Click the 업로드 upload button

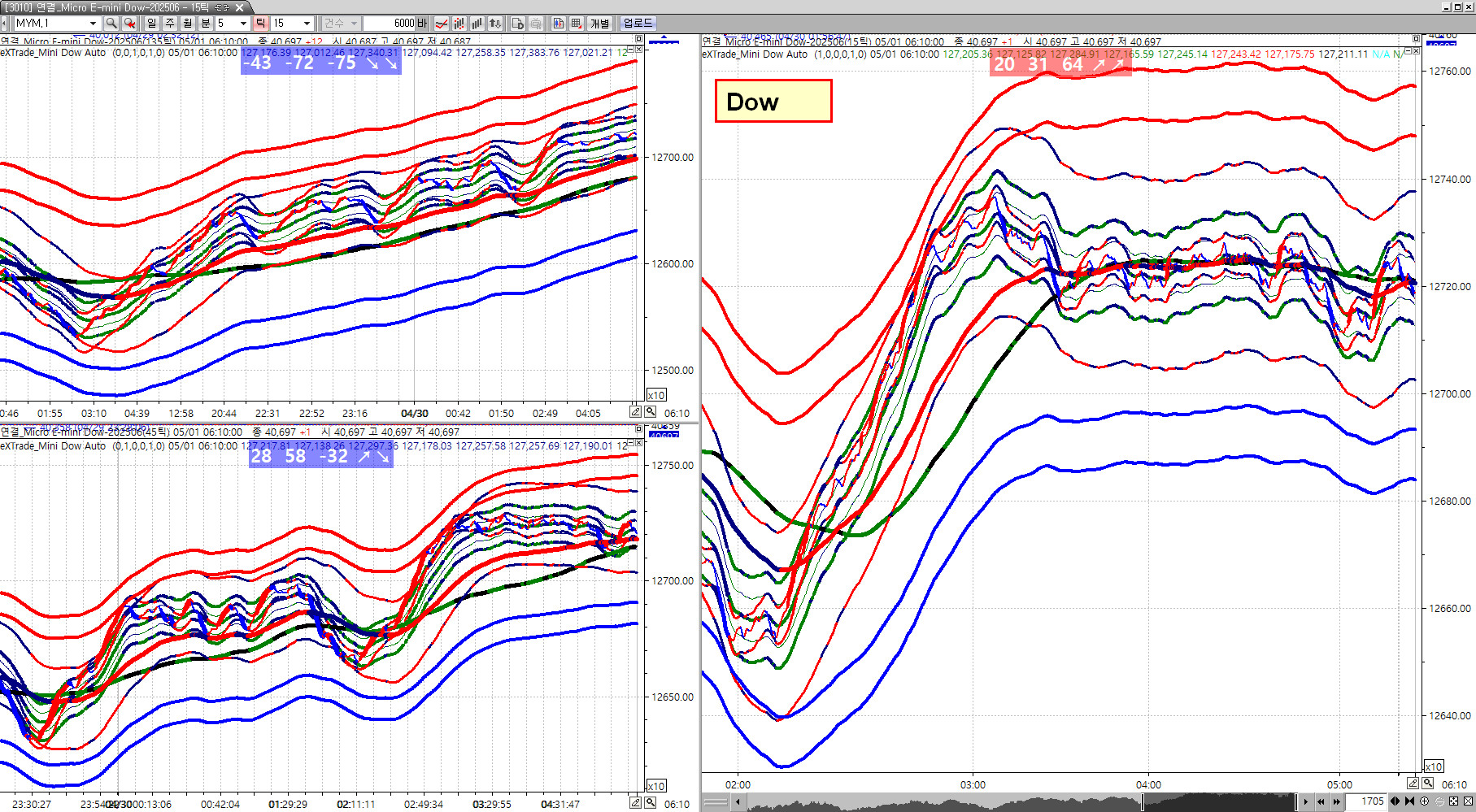tap(638, 24)
